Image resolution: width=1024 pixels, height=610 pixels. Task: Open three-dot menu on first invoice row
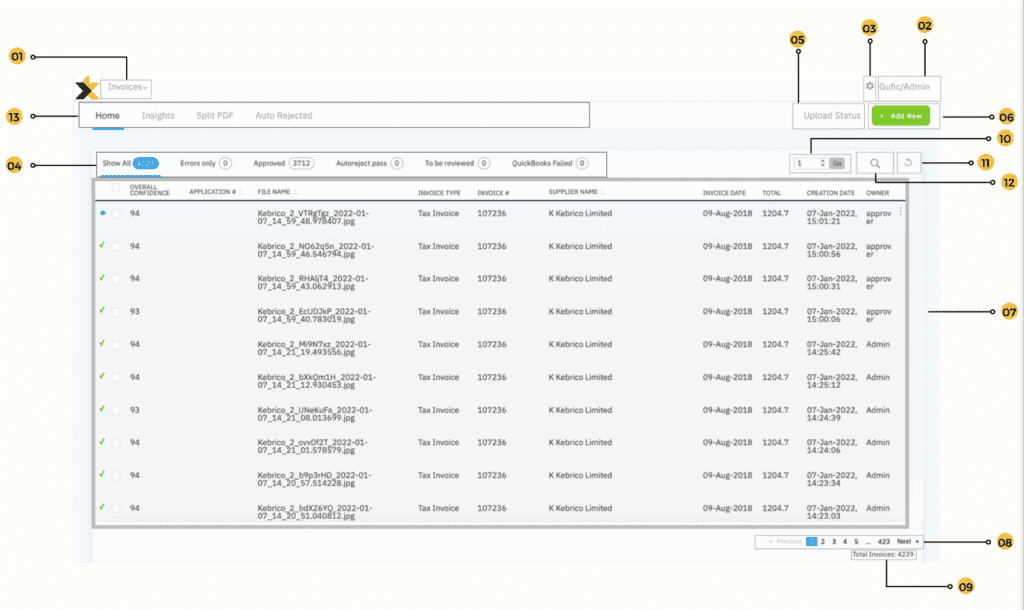click(901, 212)
